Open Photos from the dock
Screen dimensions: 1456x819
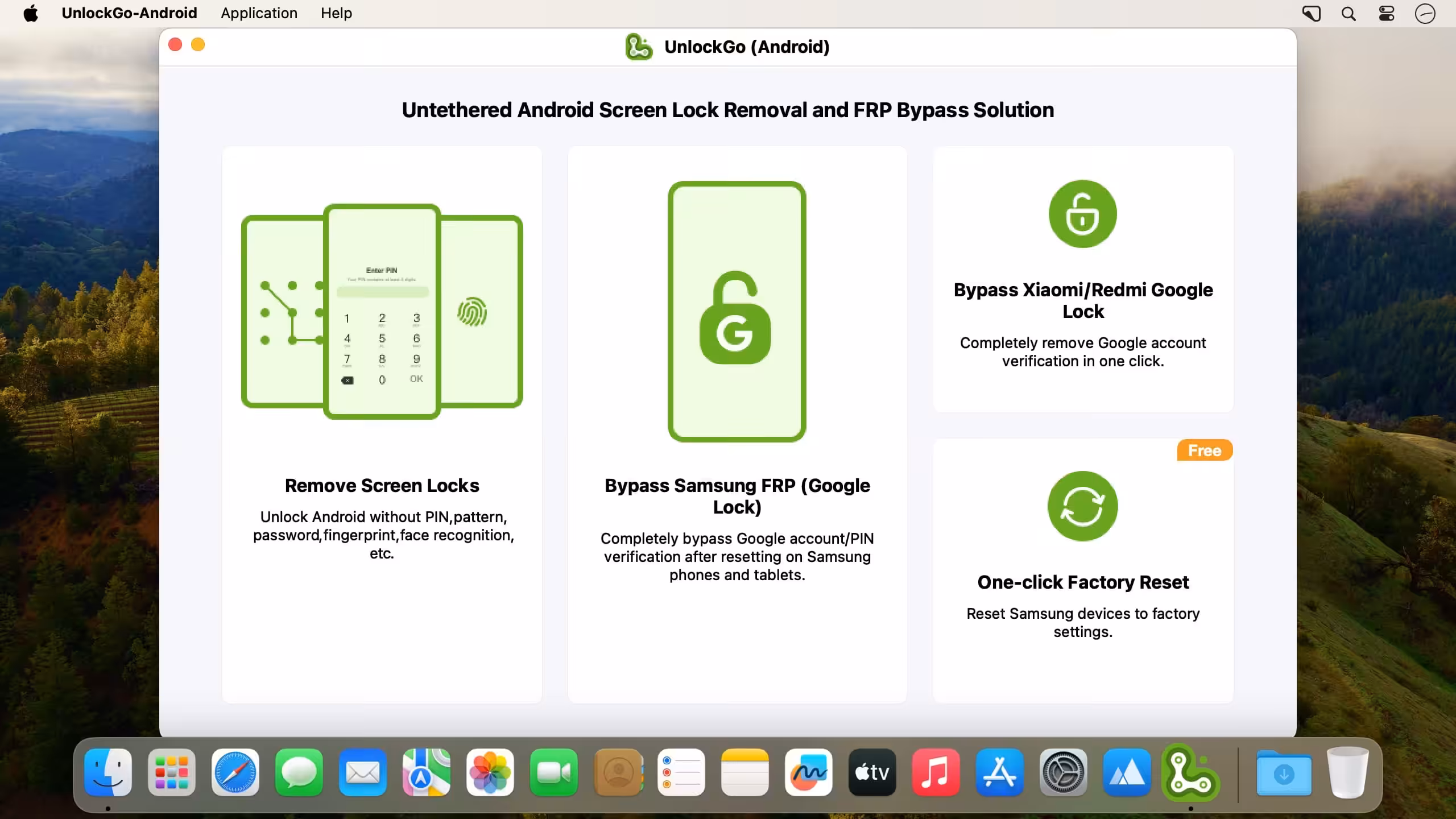pos(490,772)
